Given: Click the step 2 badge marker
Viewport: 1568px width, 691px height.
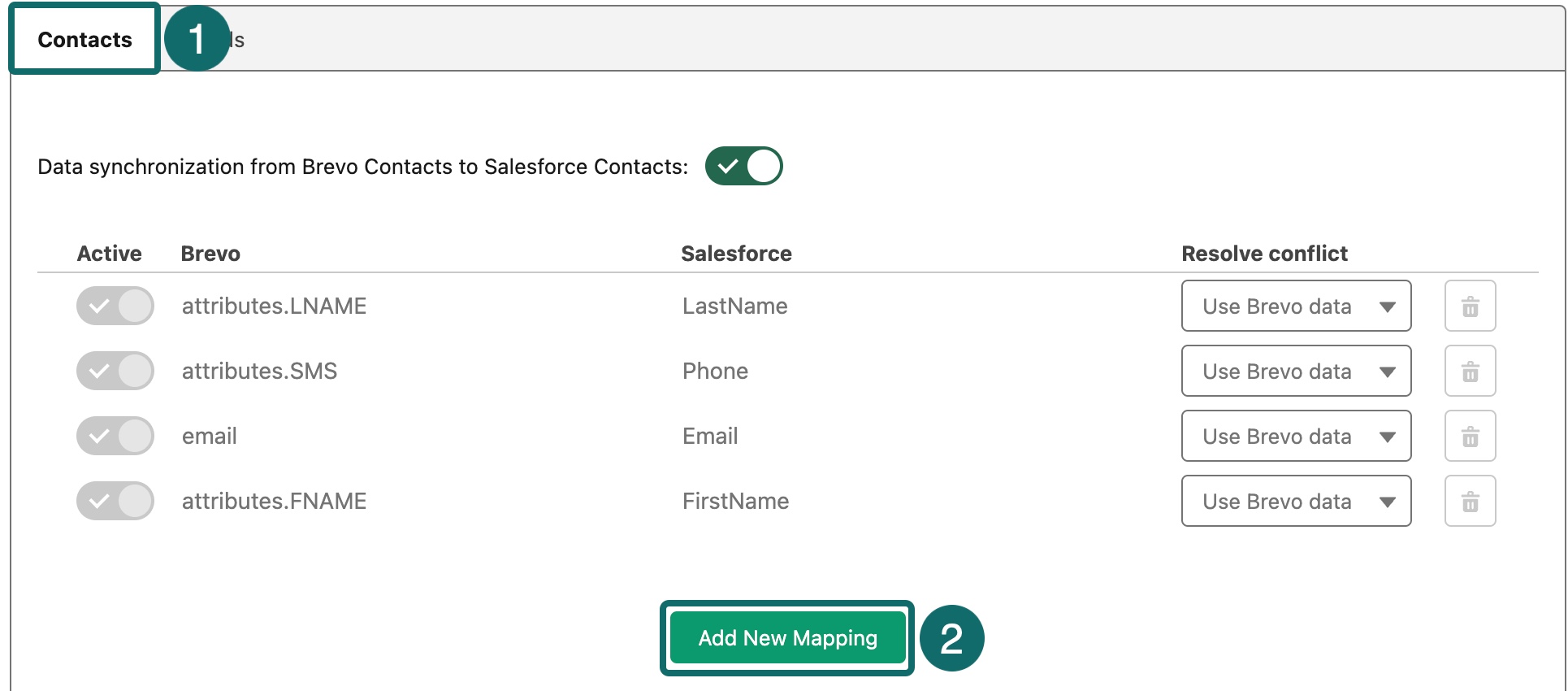Looking at the screenshot, I should point(951,638).
